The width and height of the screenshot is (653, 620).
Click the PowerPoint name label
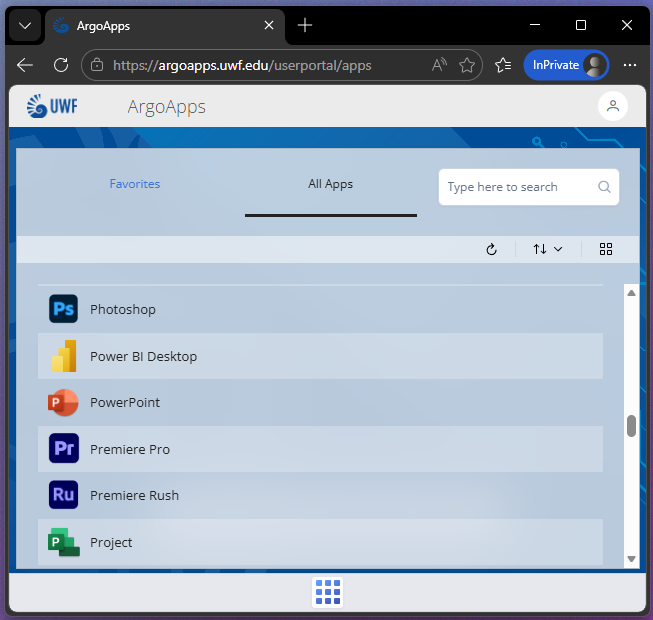click(x=125, y=403)
